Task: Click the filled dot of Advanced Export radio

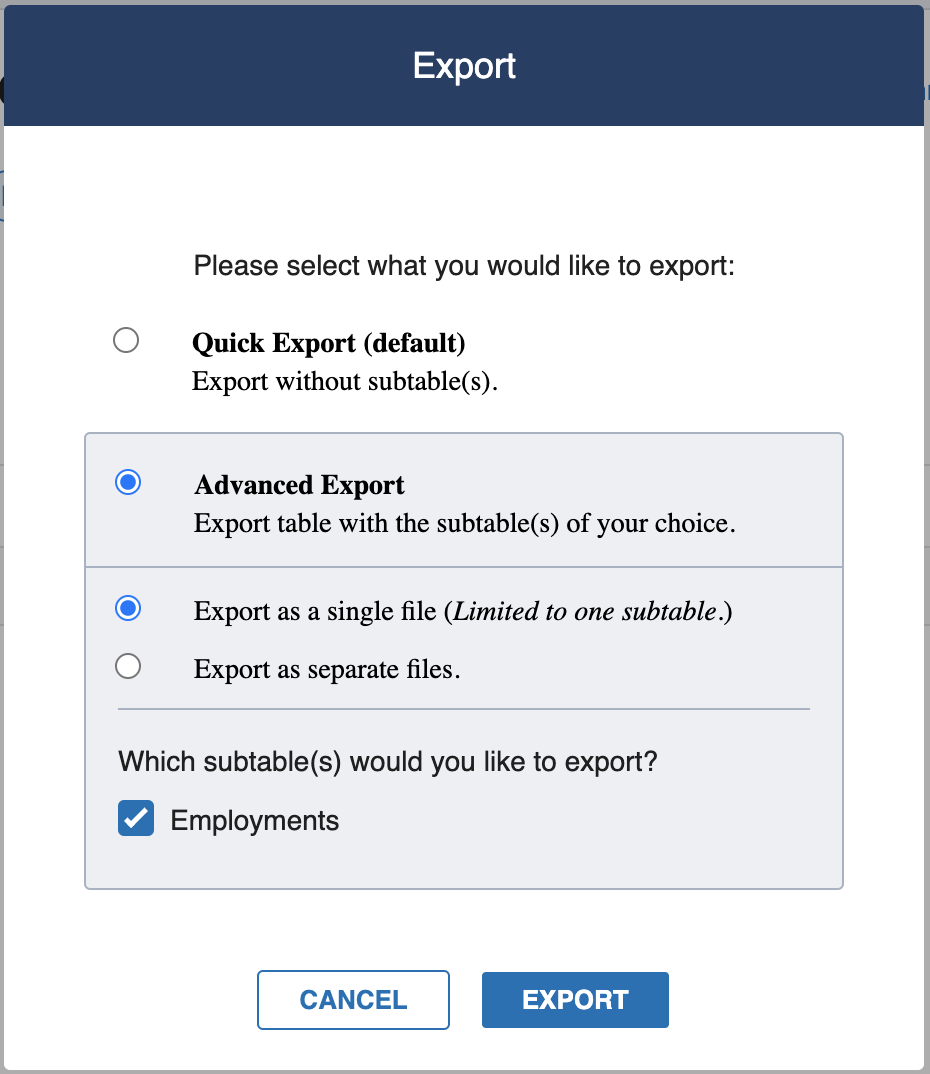Action: (128, 482)
